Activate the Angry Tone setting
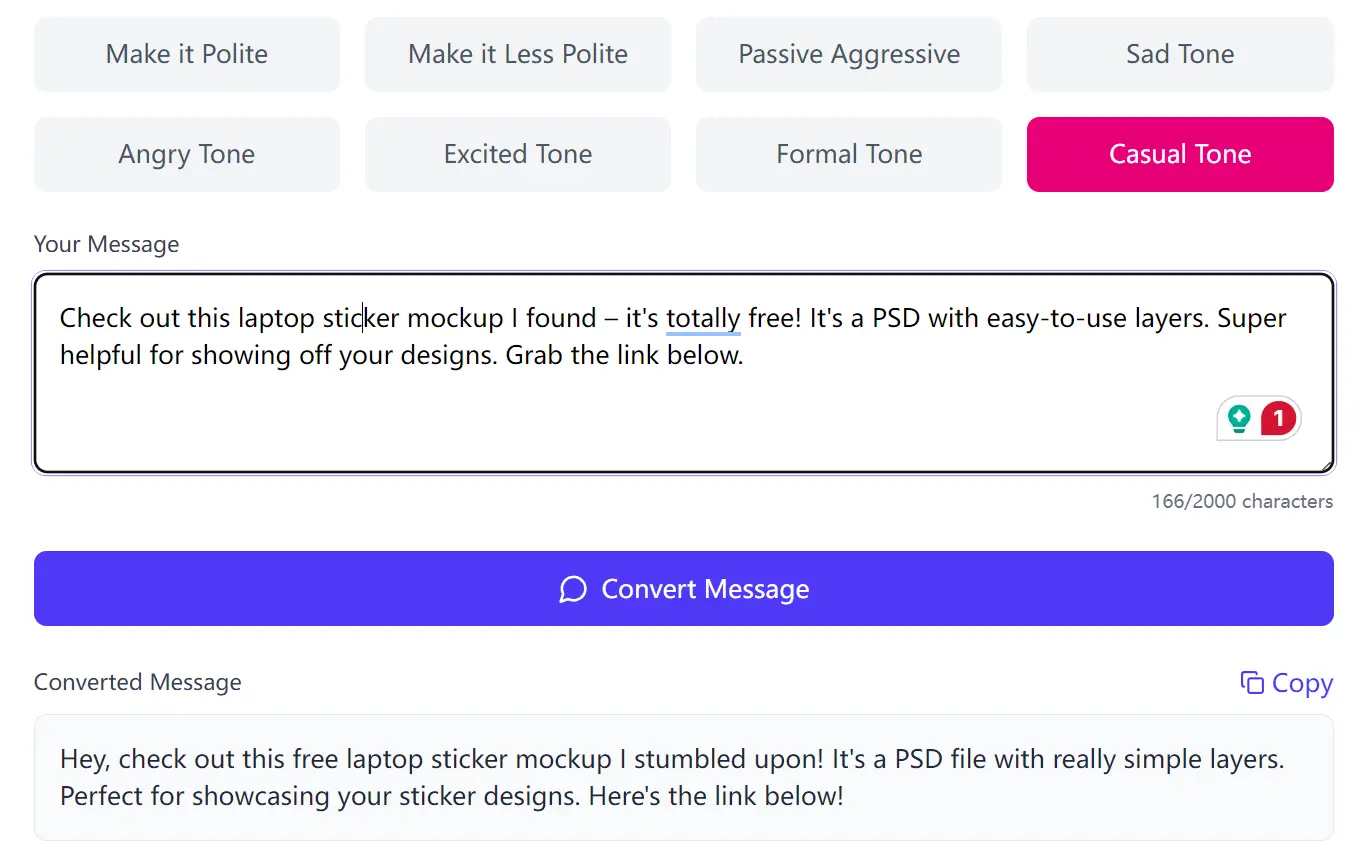Screen dimensions: 1372x866 point(187,154)
